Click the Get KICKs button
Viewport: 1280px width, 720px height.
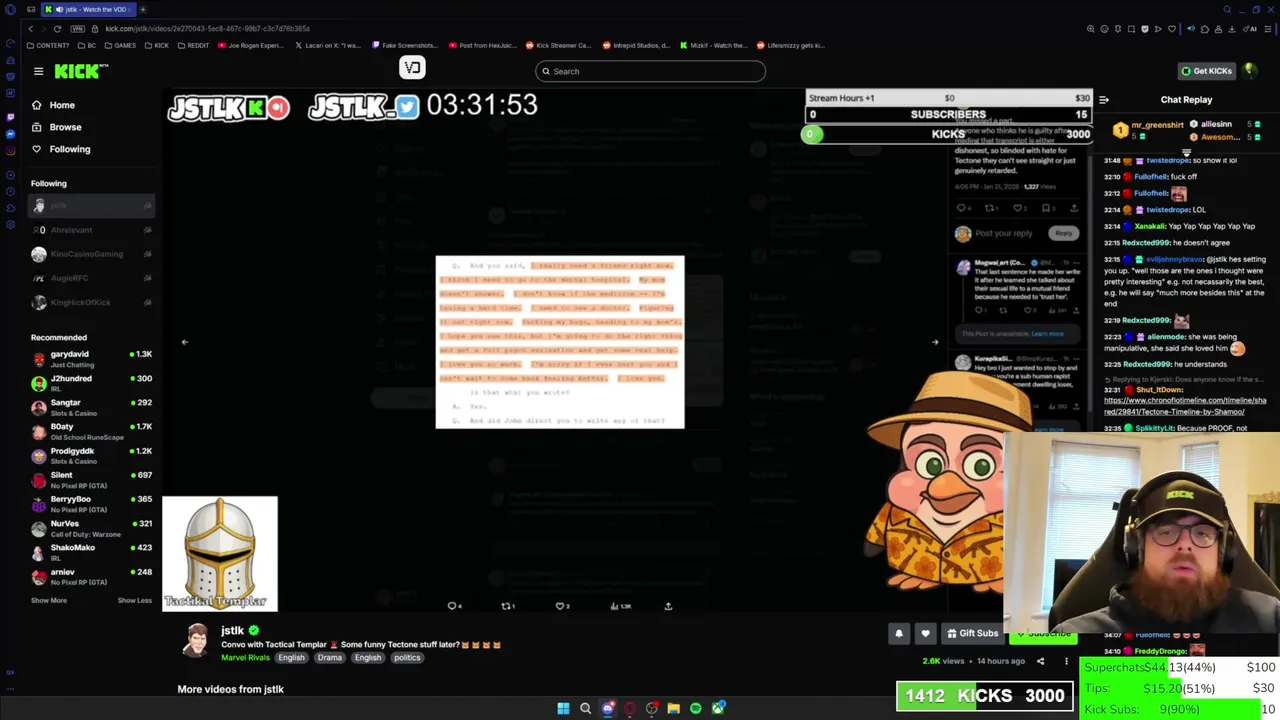[x=1206, y=71]
